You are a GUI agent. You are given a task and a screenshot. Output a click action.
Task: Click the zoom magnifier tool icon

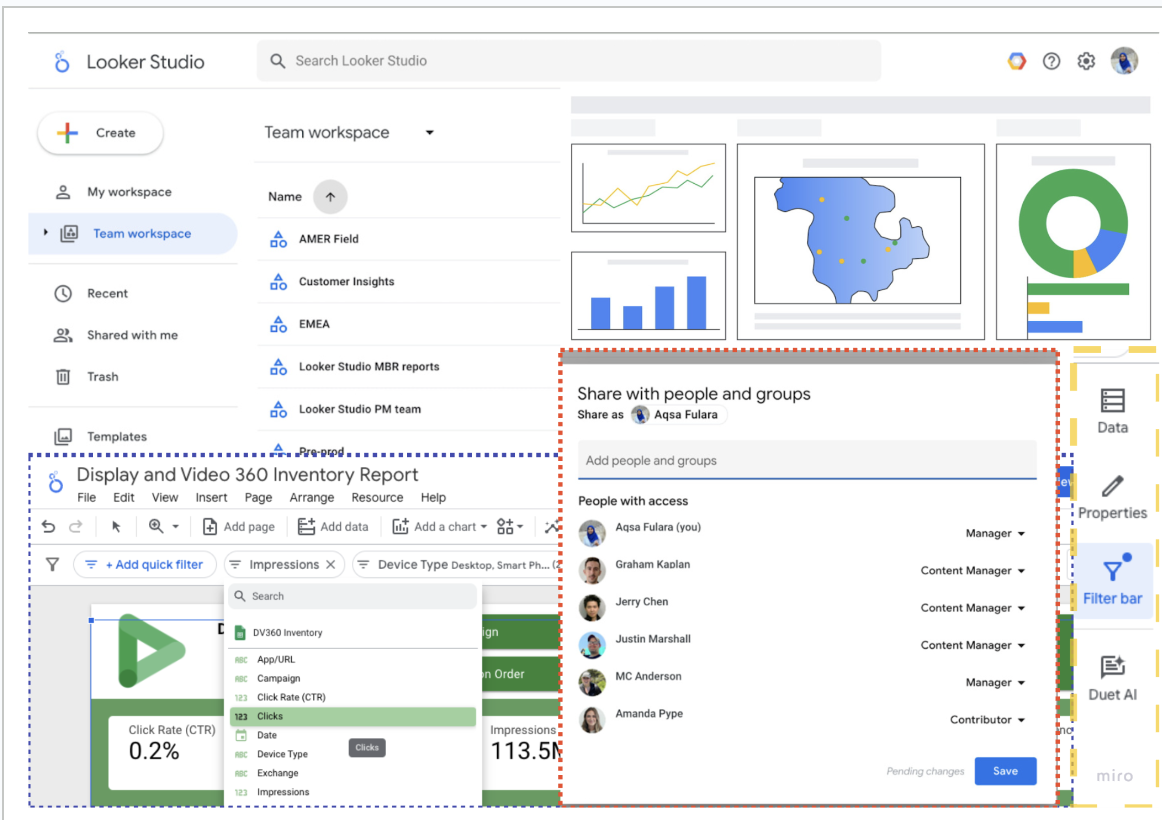click(156, 526)
